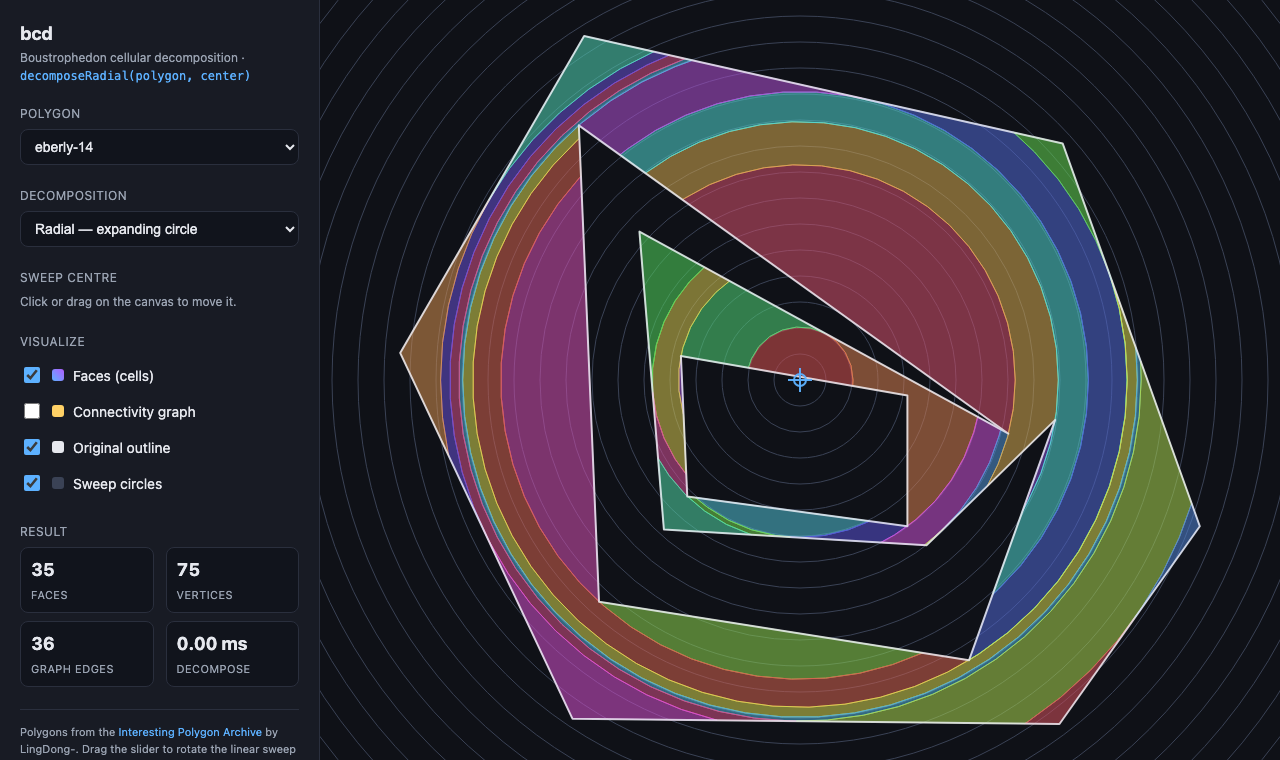Click the purple Faces (cells) color swatch
Screen dimensions: 1280x760
(x=58, y=376)
